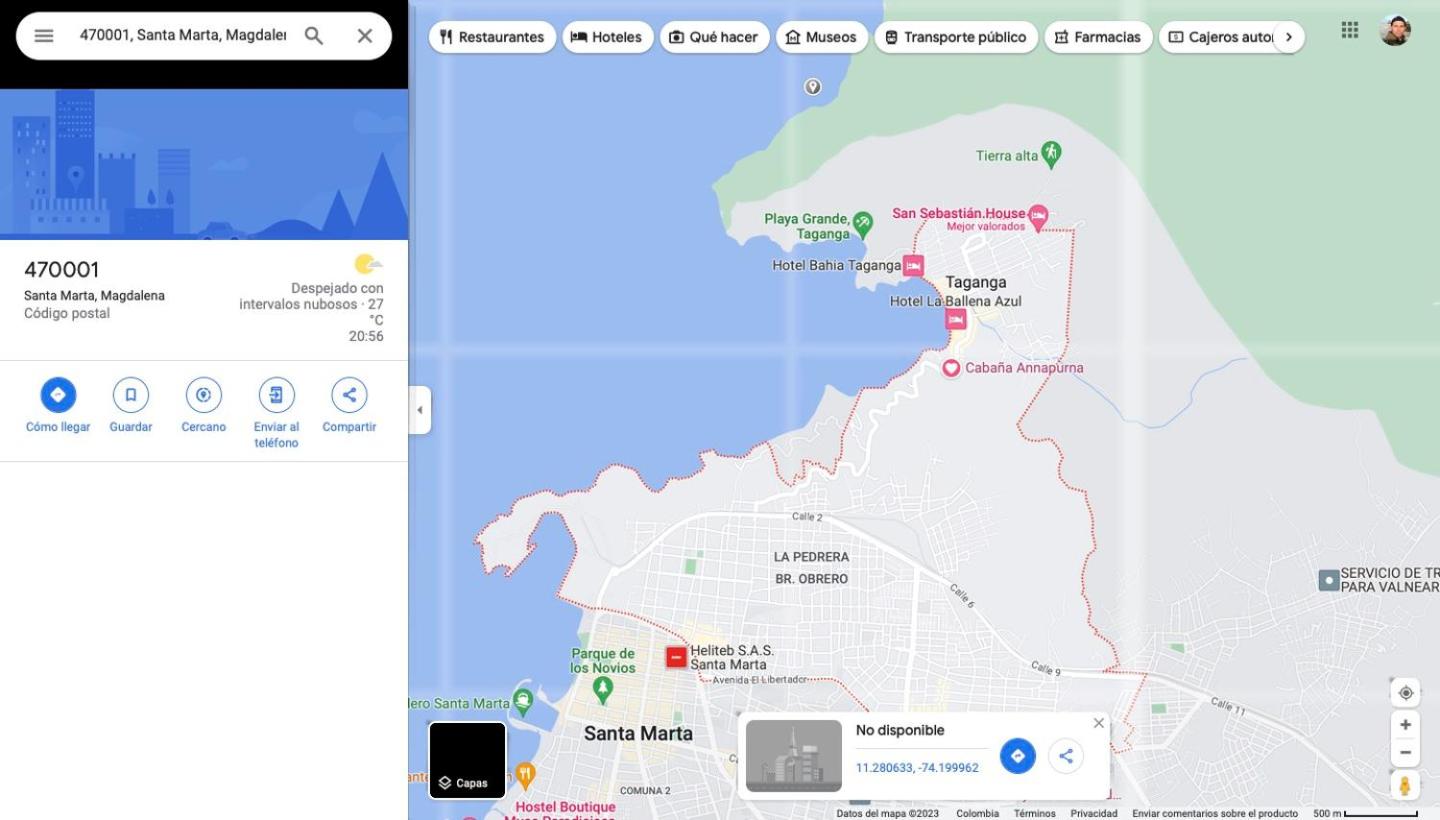This screenshot has height=820, width=1440.
Task: Select the Cajeros automáticos filter chip
Action: (x=1216, y=37)
